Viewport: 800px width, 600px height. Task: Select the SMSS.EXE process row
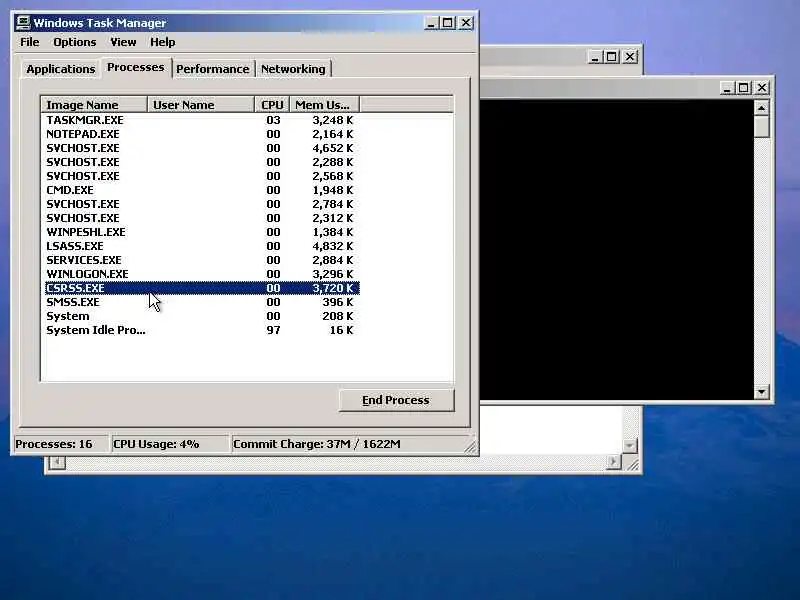coord(202,302)
